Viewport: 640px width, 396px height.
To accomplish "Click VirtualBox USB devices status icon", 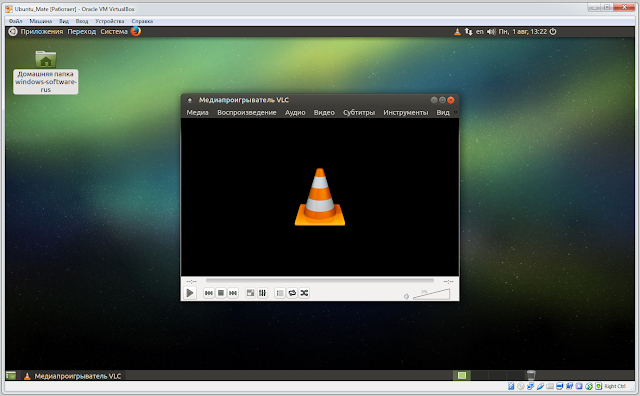I will (x=540, y=386).
